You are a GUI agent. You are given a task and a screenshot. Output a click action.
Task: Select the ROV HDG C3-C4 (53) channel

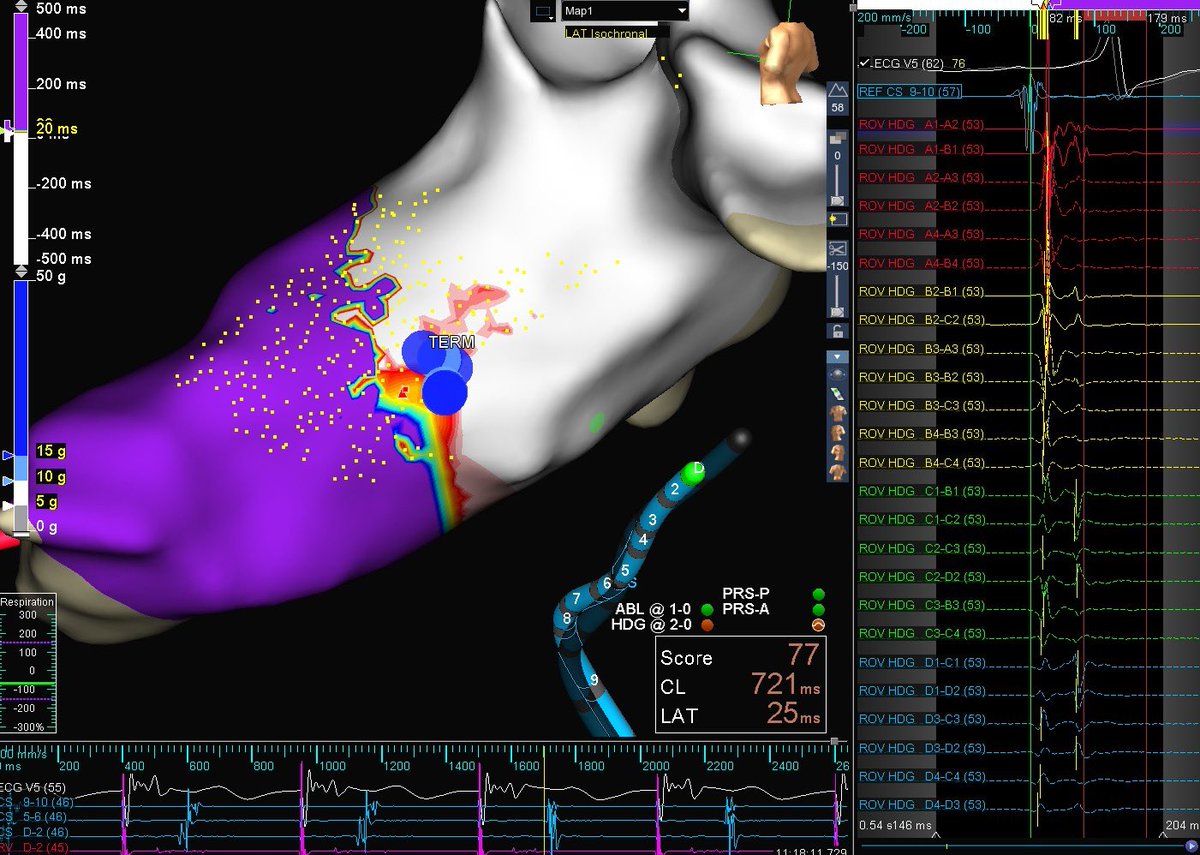pyautogui.click(x=920, y=633)
